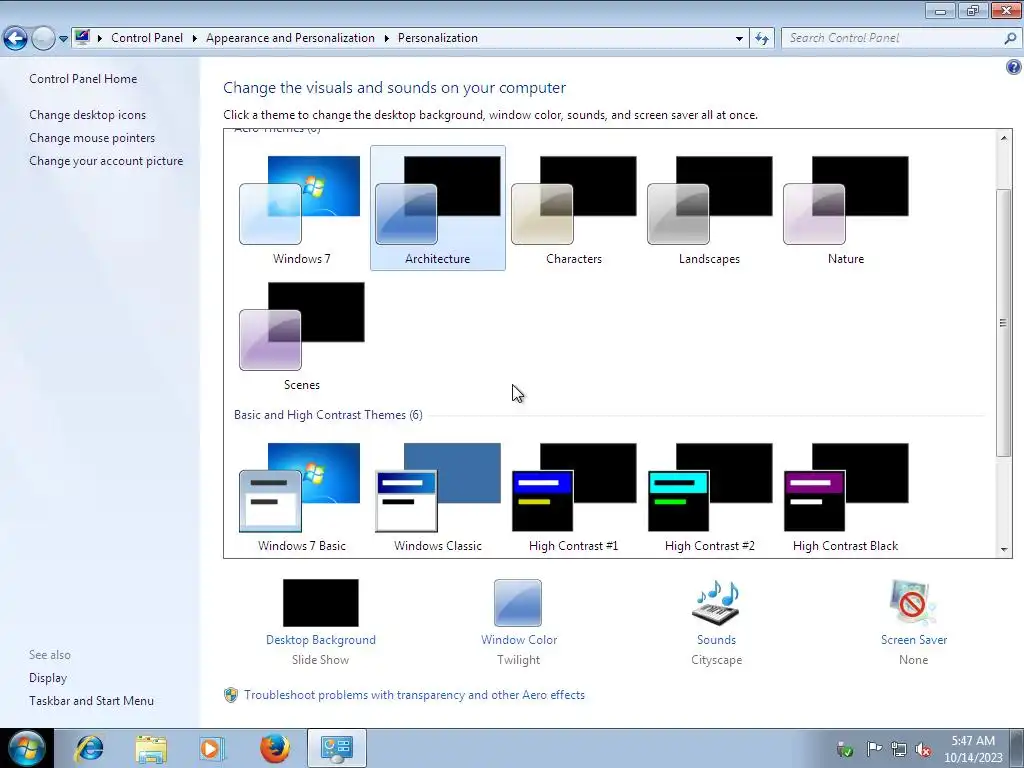
Task: Click the search magnifier icon
Action: pos(1010,39)
